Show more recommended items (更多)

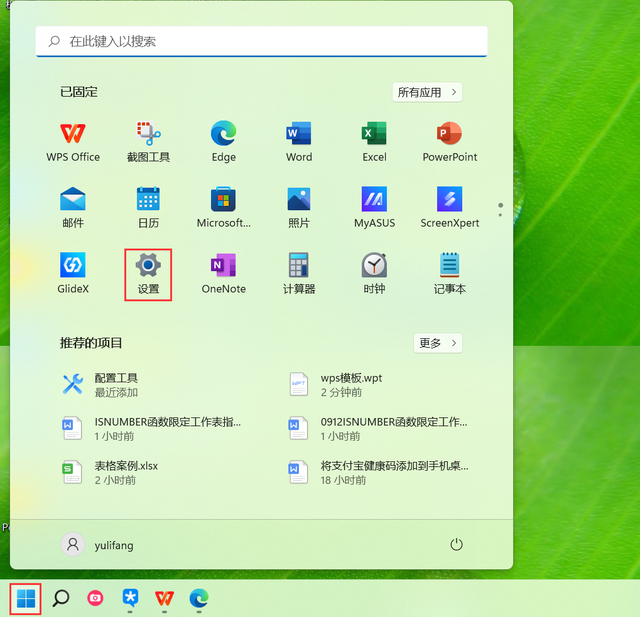point(438,343)
